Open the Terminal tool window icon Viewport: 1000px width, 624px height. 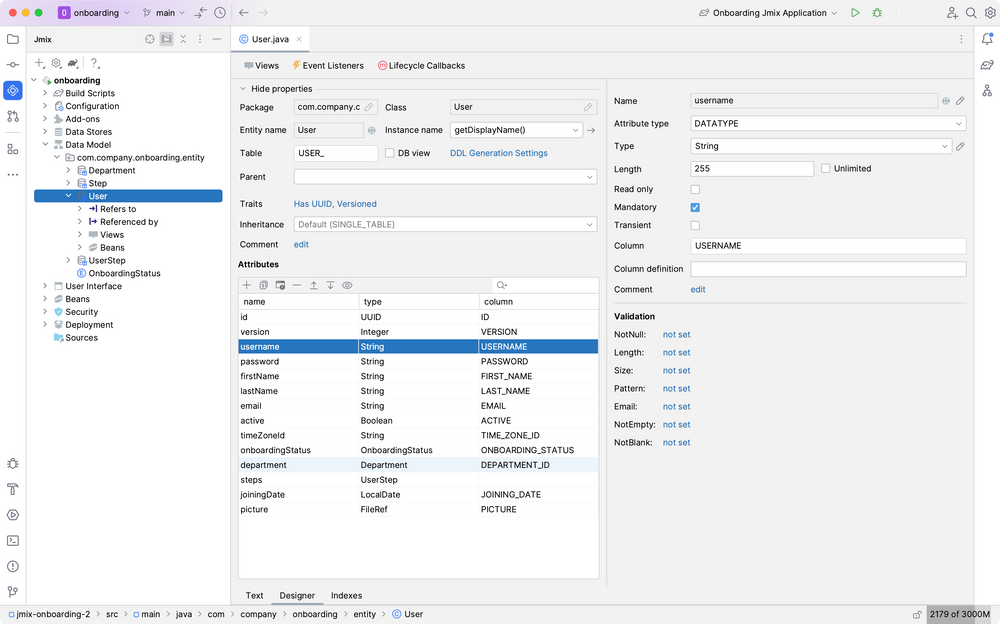13,540
